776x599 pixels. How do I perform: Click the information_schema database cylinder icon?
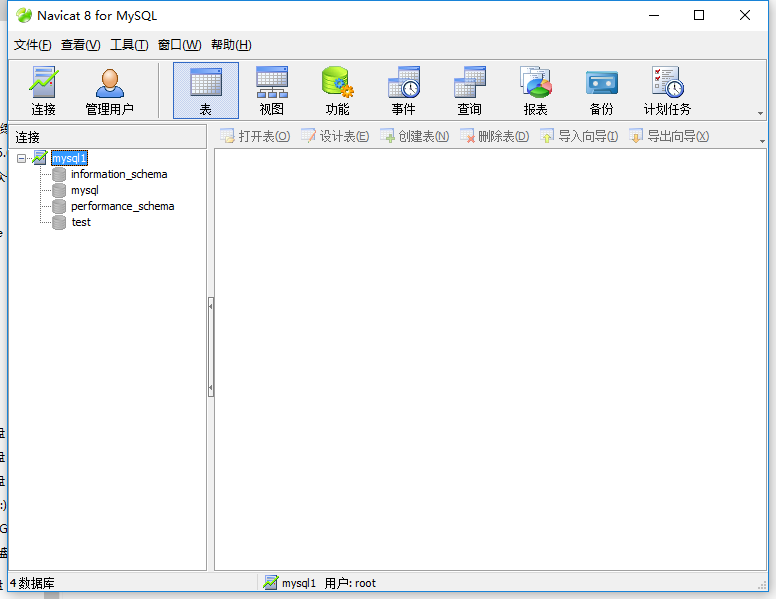59,174
